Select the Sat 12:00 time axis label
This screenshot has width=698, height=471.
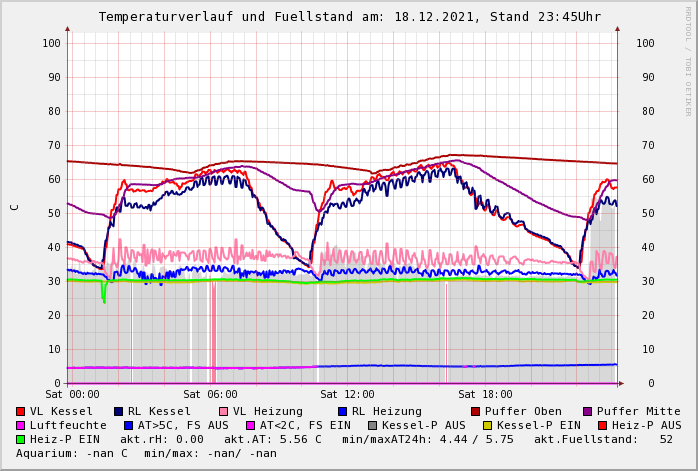click(347, 395)
